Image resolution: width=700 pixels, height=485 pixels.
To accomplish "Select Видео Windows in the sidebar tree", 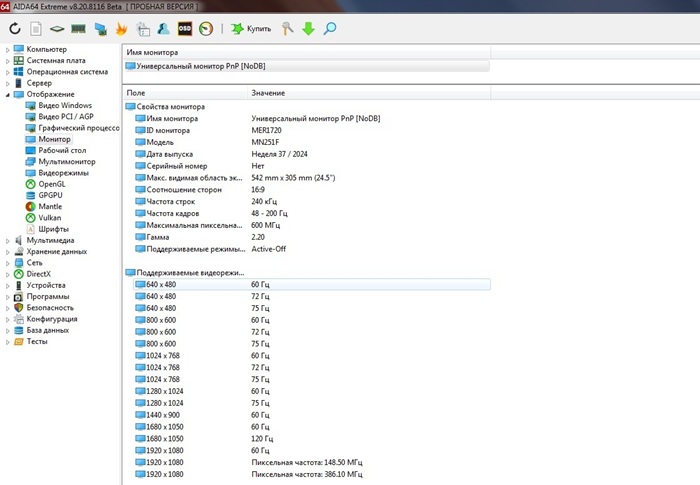I will point(65,105).
